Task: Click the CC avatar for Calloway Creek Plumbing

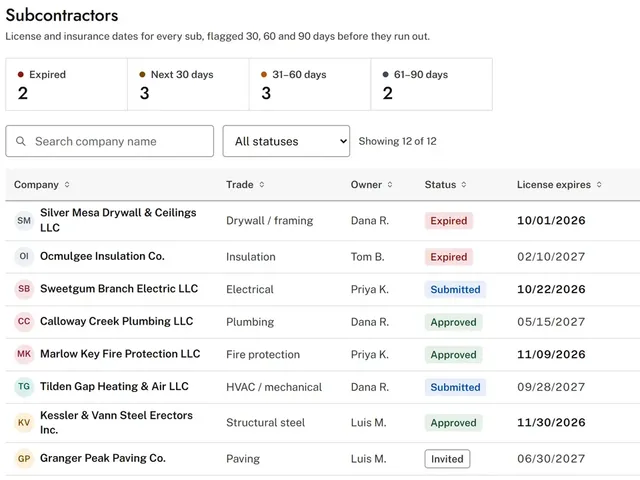Action: pyautogui.click(x=24, y=322)
